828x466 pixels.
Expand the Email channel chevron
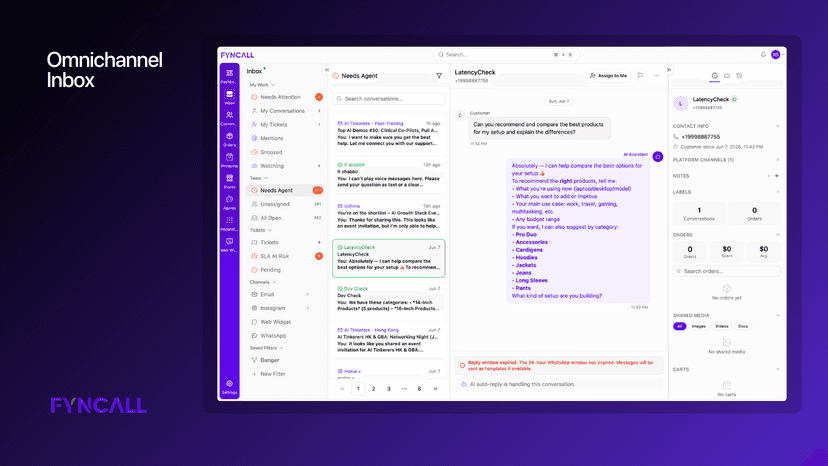307,294
